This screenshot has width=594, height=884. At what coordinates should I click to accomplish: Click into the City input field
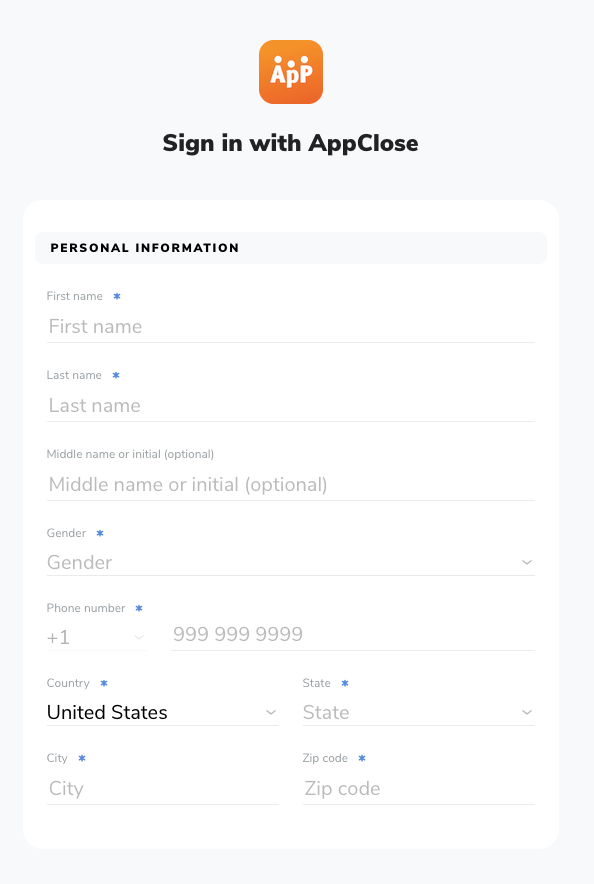click(x=163, y=788)
